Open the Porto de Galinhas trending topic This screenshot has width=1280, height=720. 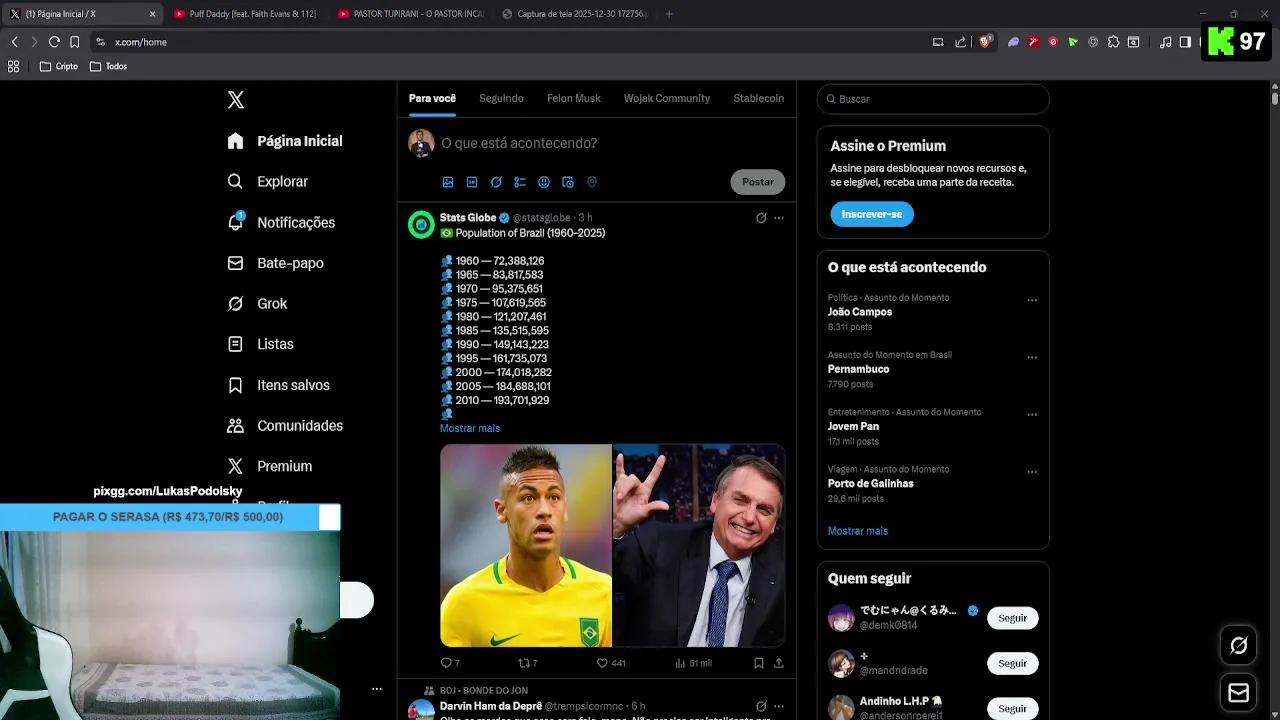click(x=871, y=483)
